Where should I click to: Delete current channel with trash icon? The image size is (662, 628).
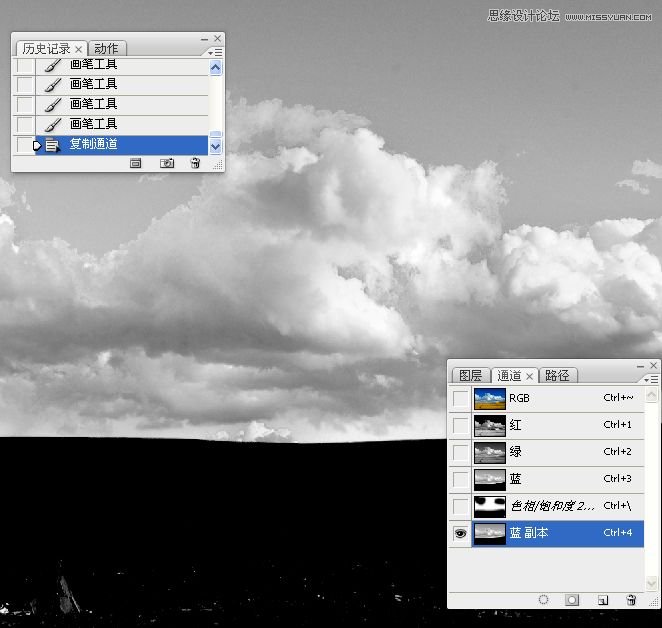pos(631,600)
